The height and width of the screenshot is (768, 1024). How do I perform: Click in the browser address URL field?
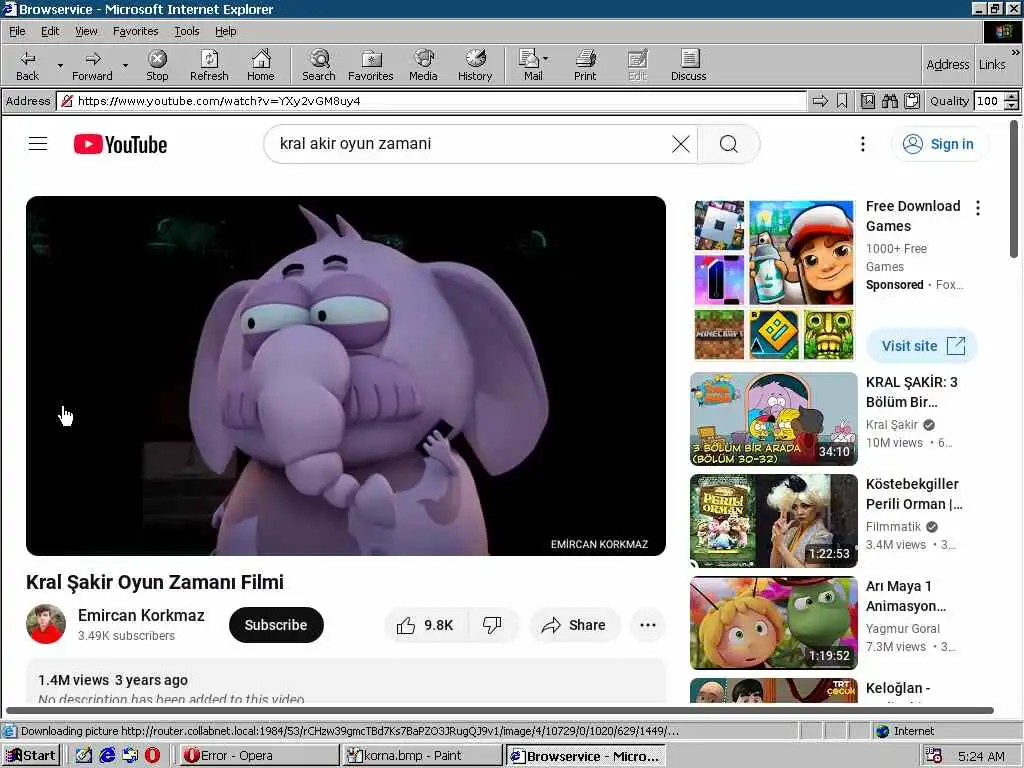point(431,101)
